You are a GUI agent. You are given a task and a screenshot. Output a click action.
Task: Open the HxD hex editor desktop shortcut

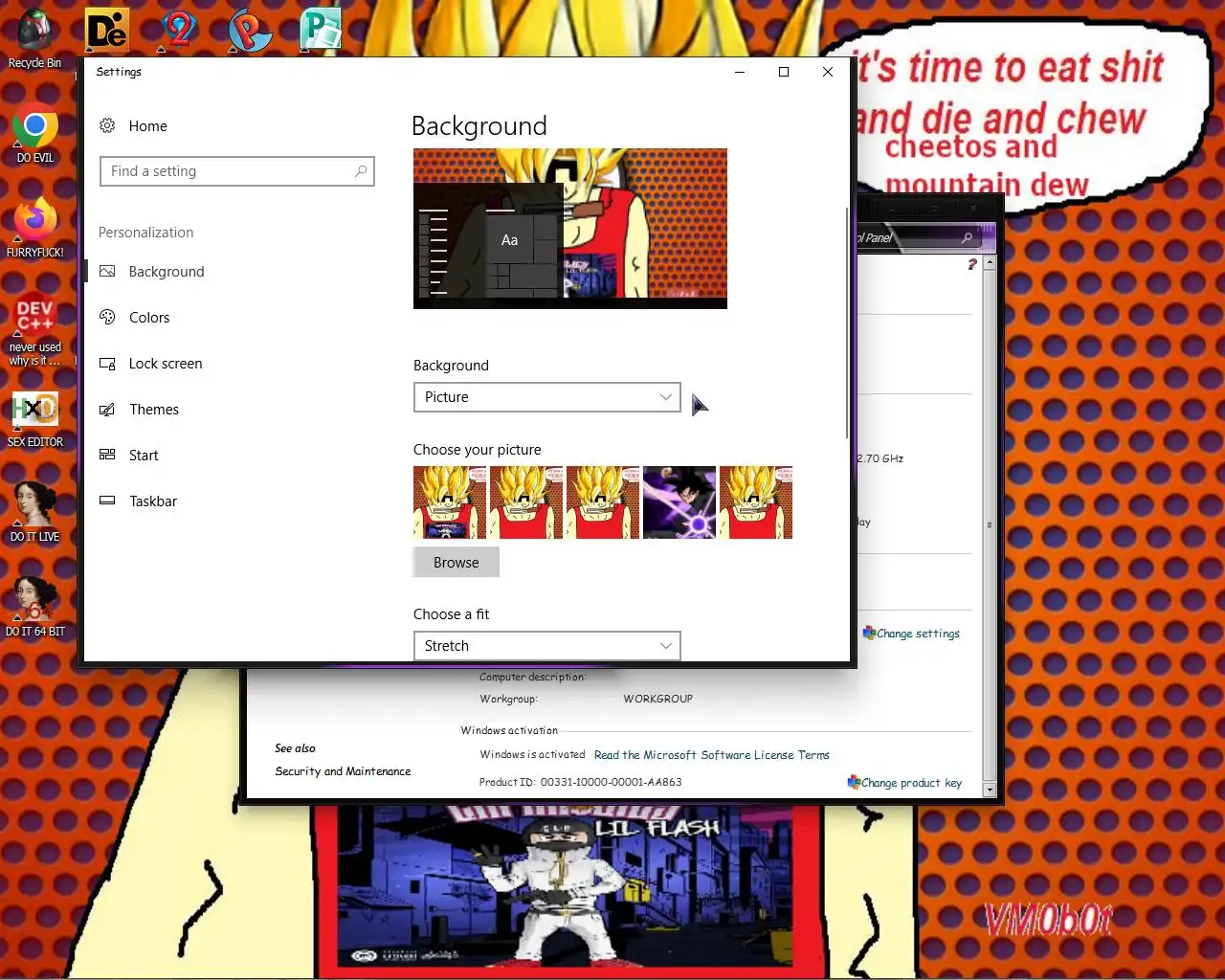(x=34, y=418)
